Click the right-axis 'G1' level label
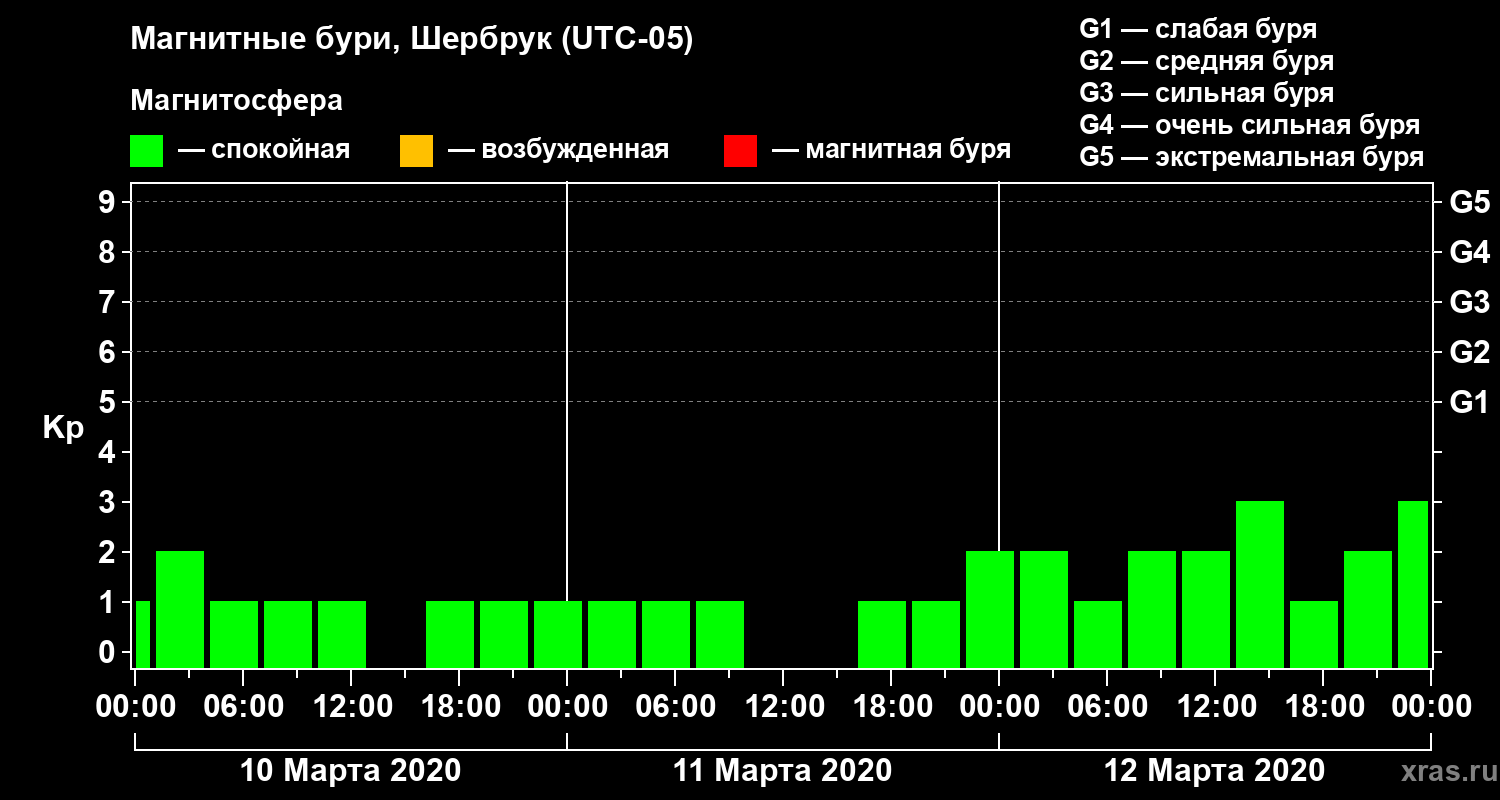 pyautogui.click(x=1469, y=402)
